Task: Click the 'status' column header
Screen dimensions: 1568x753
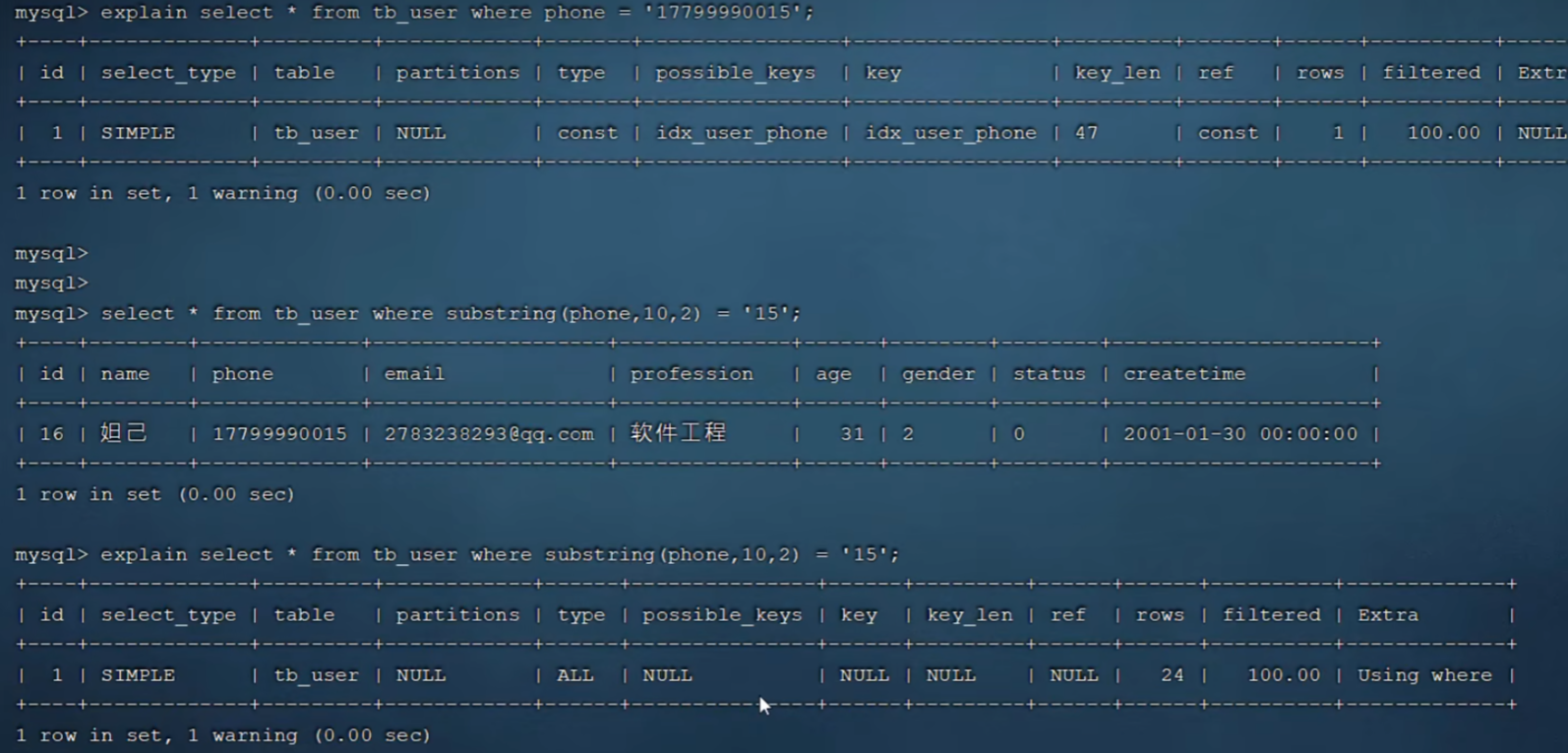Action: click(1049, 374)
